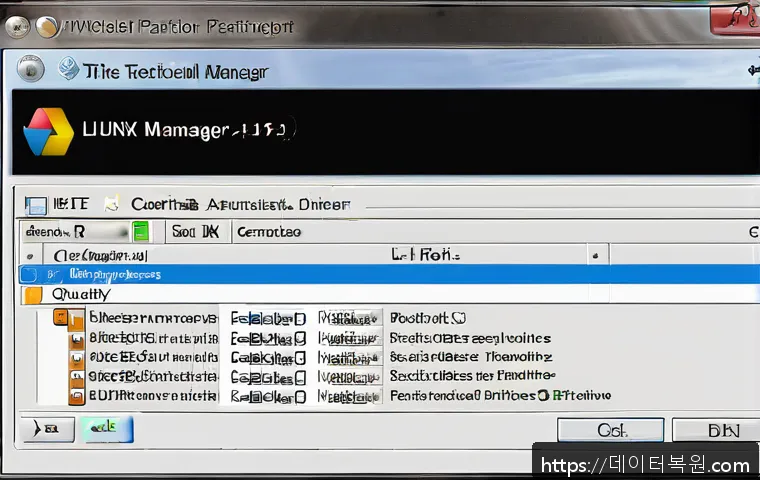Click the blue globe icon beside the Manager title
Viewport: 760px width, 480px height.
click(68, 70)
